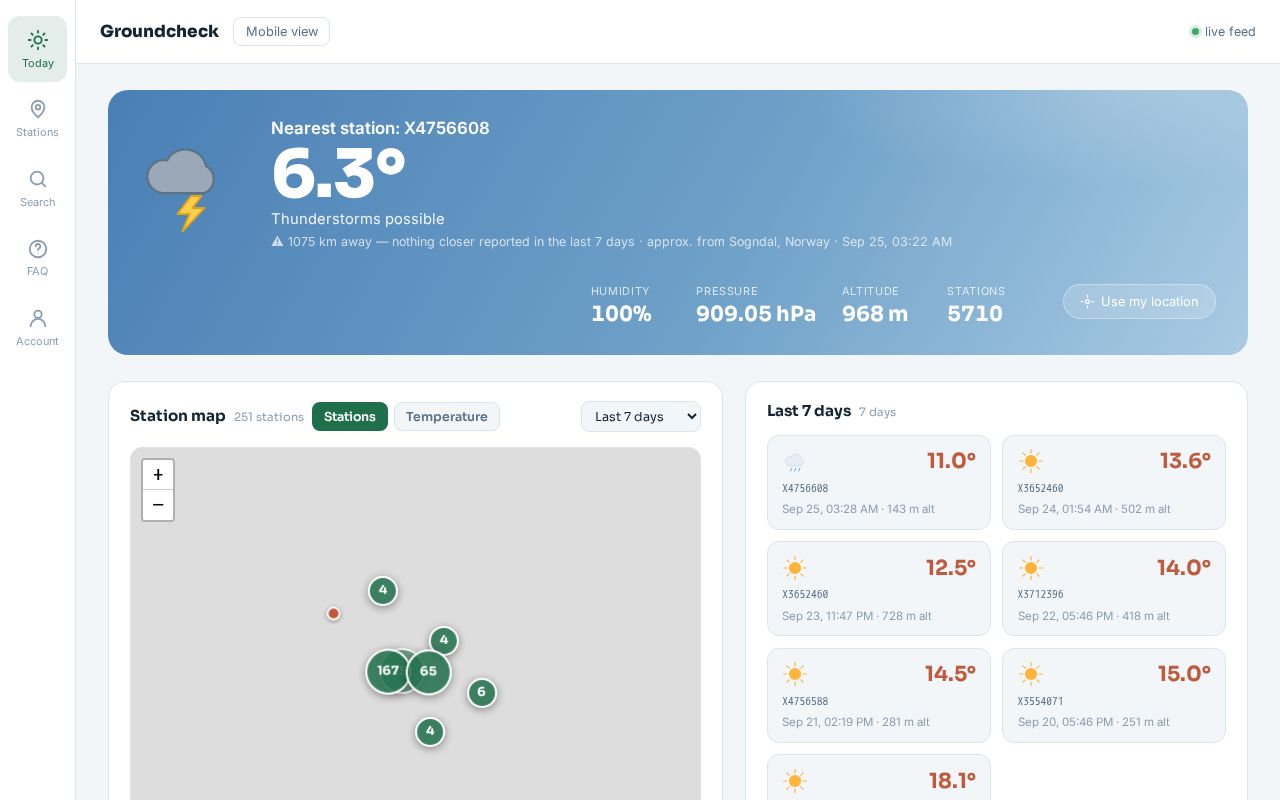Image resolution: width=1280 pixels, height=800 pixels.
Task: Click the sun icon on the 18.1° card
Action: [795, 781]
